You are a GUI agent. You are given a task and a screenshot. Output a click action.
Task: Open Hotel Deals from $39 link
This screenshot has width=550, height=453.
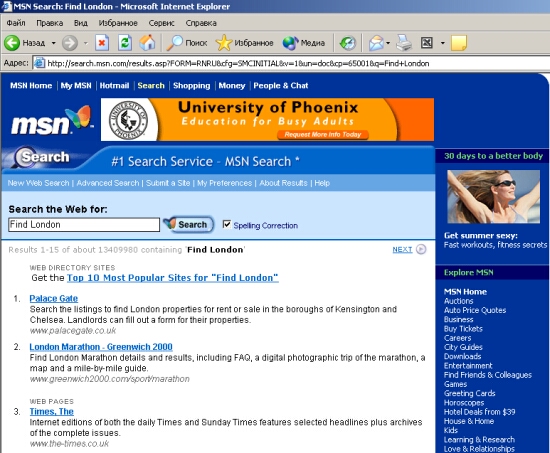pyautogui.click(x=479, y=412)
